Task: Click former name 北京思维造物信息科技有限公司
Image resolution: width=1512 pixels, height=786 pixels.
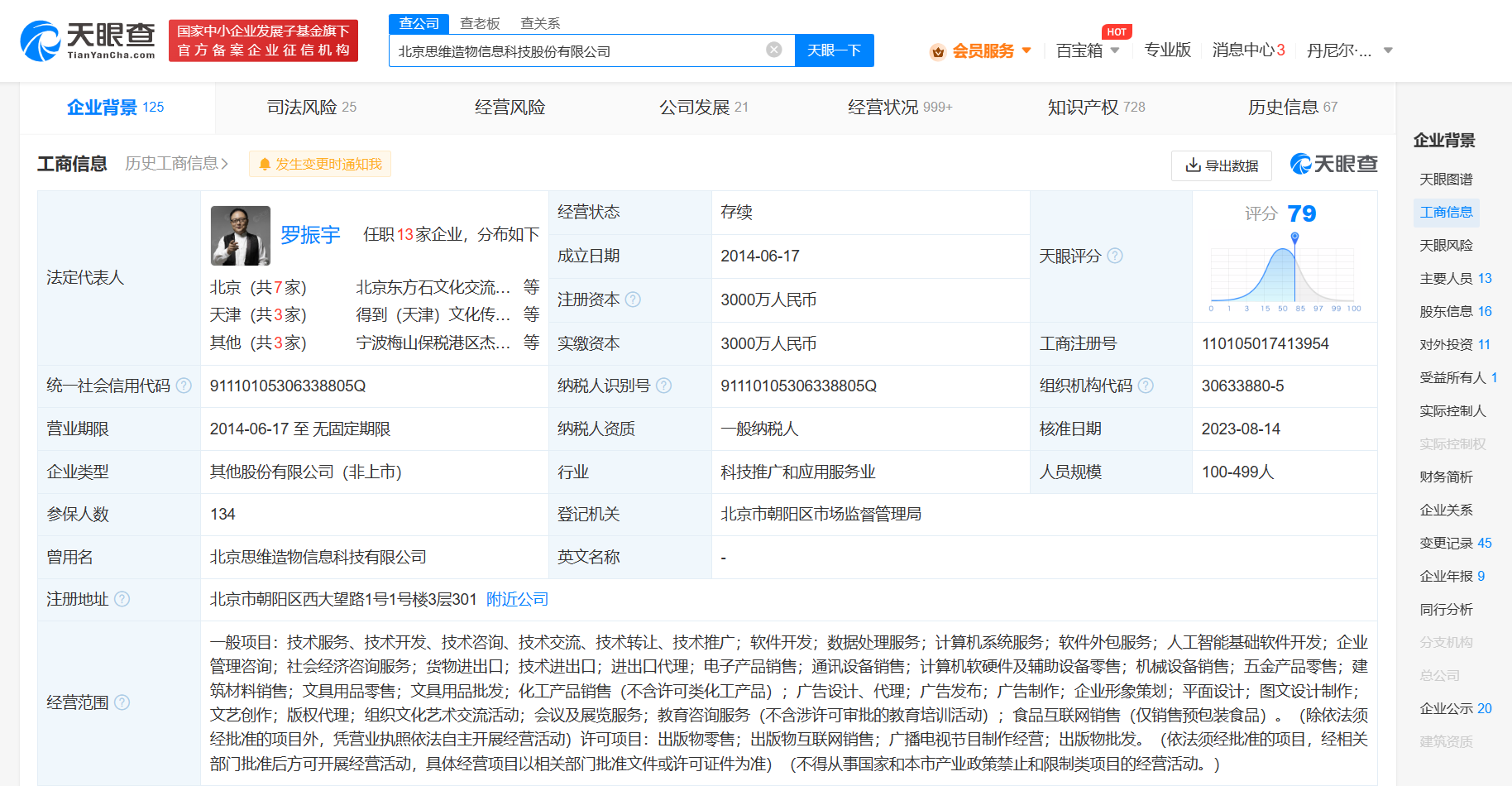Action: pos(318,557)
